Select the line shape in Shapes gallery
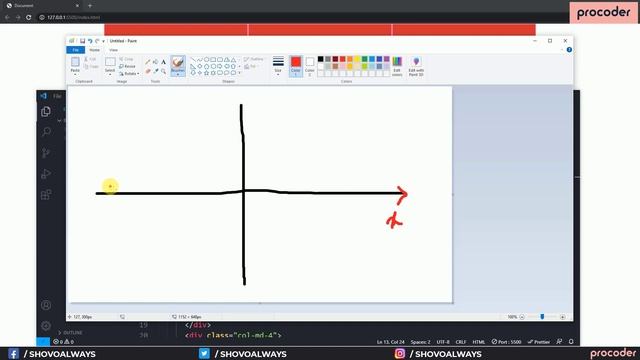Viewport: 640px width, 360px height. pos(193,60)
